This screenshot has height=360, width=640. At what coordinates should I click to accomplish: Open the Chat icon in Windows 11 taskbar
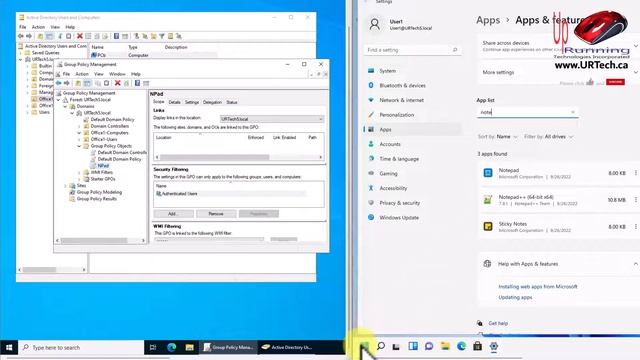[429, 346]
